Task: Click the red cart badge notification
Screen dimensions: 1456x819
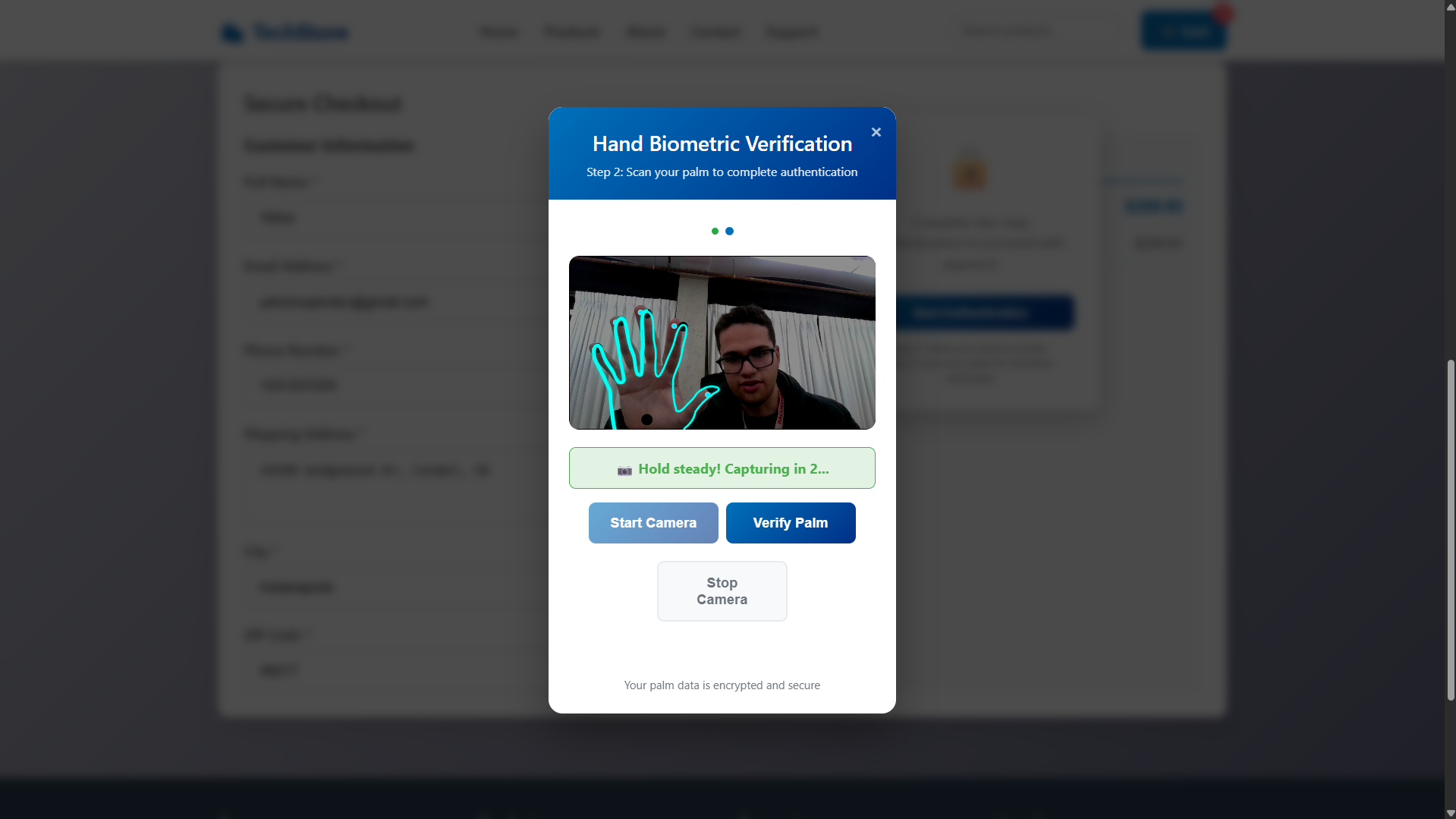Action: (1222, 13)
